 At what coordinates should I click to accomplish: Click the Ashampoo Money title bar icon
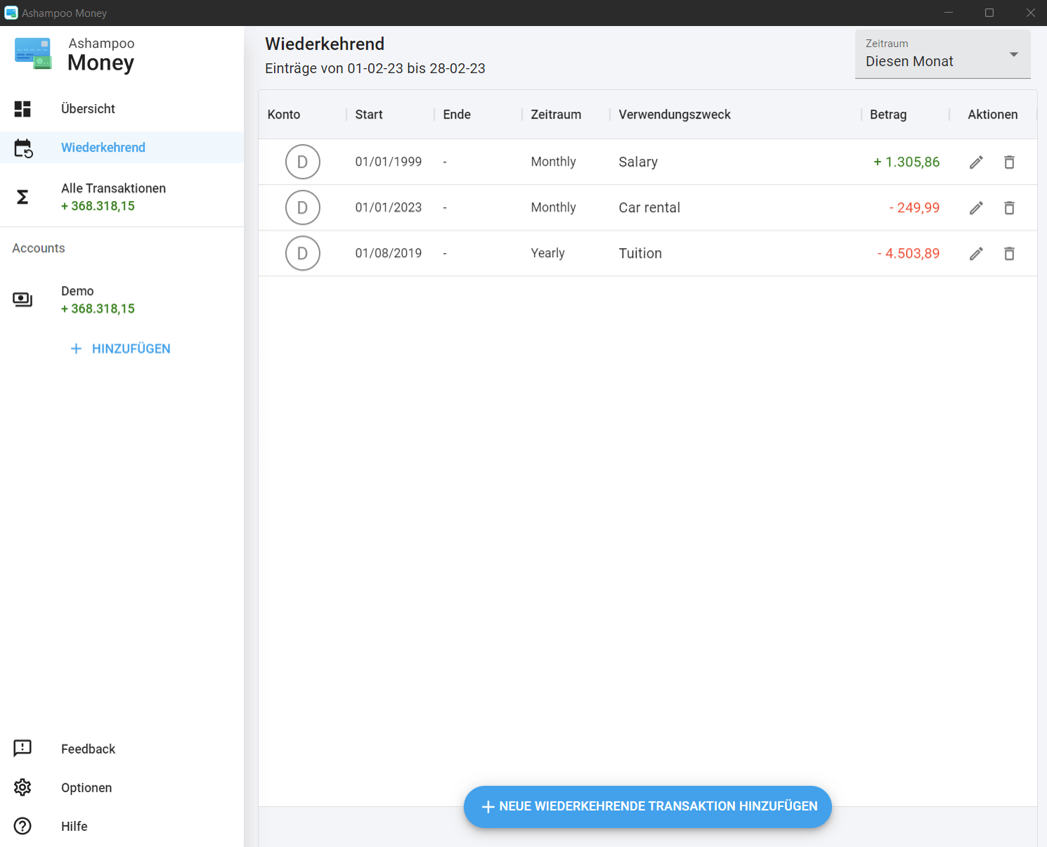click(11, 13)
